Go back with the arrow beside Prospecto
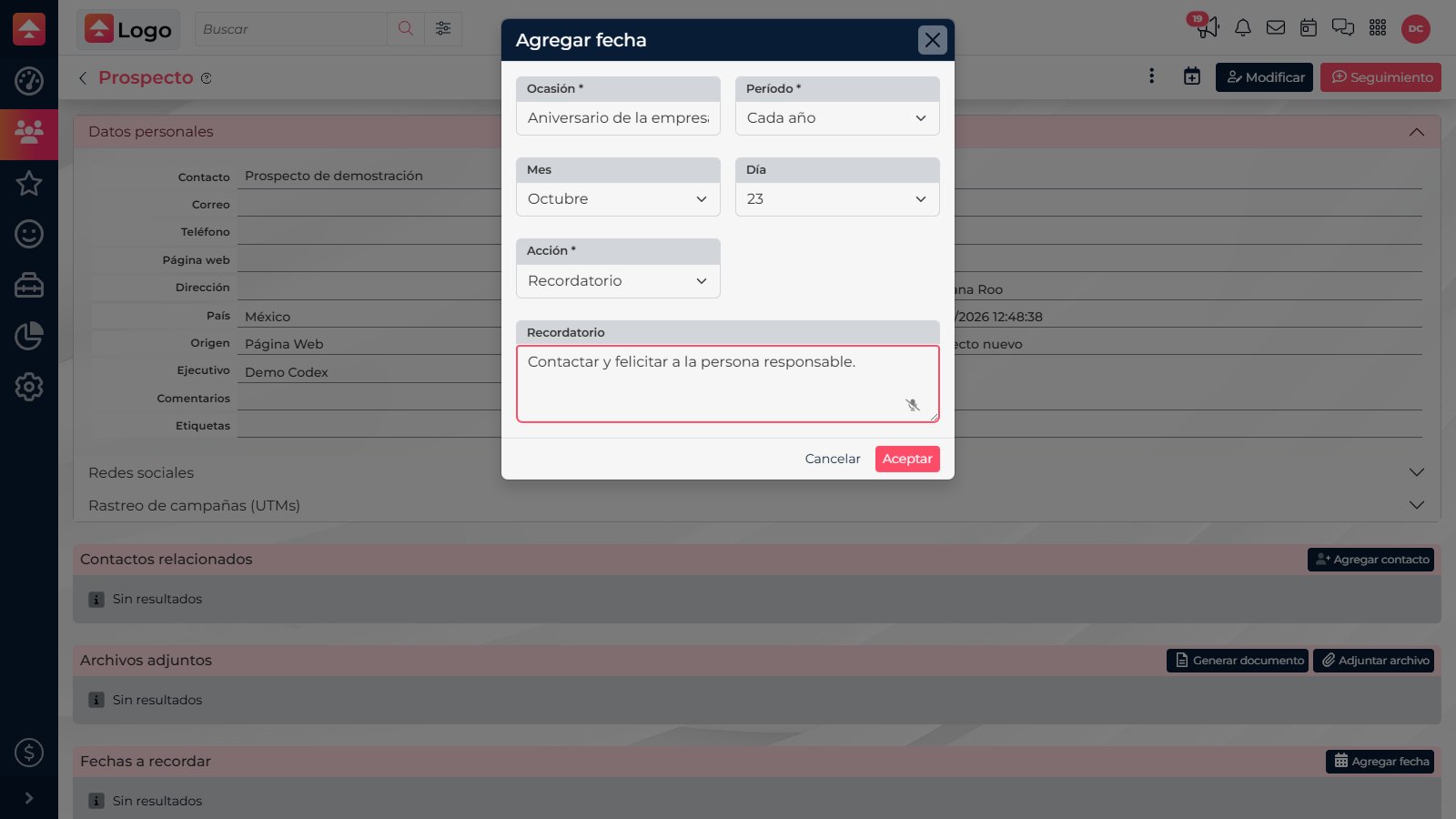 point(83,78)
